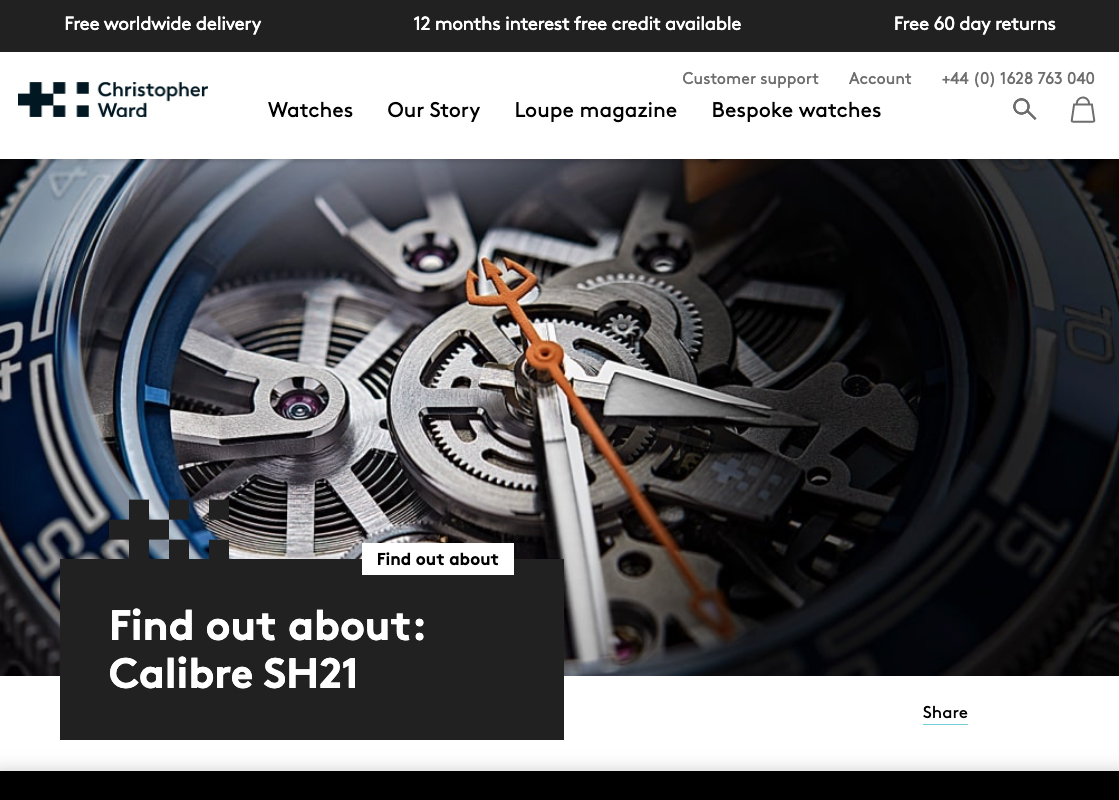Click the Share link
Screen dimensions: 1119x800
[x=945, y=712]
